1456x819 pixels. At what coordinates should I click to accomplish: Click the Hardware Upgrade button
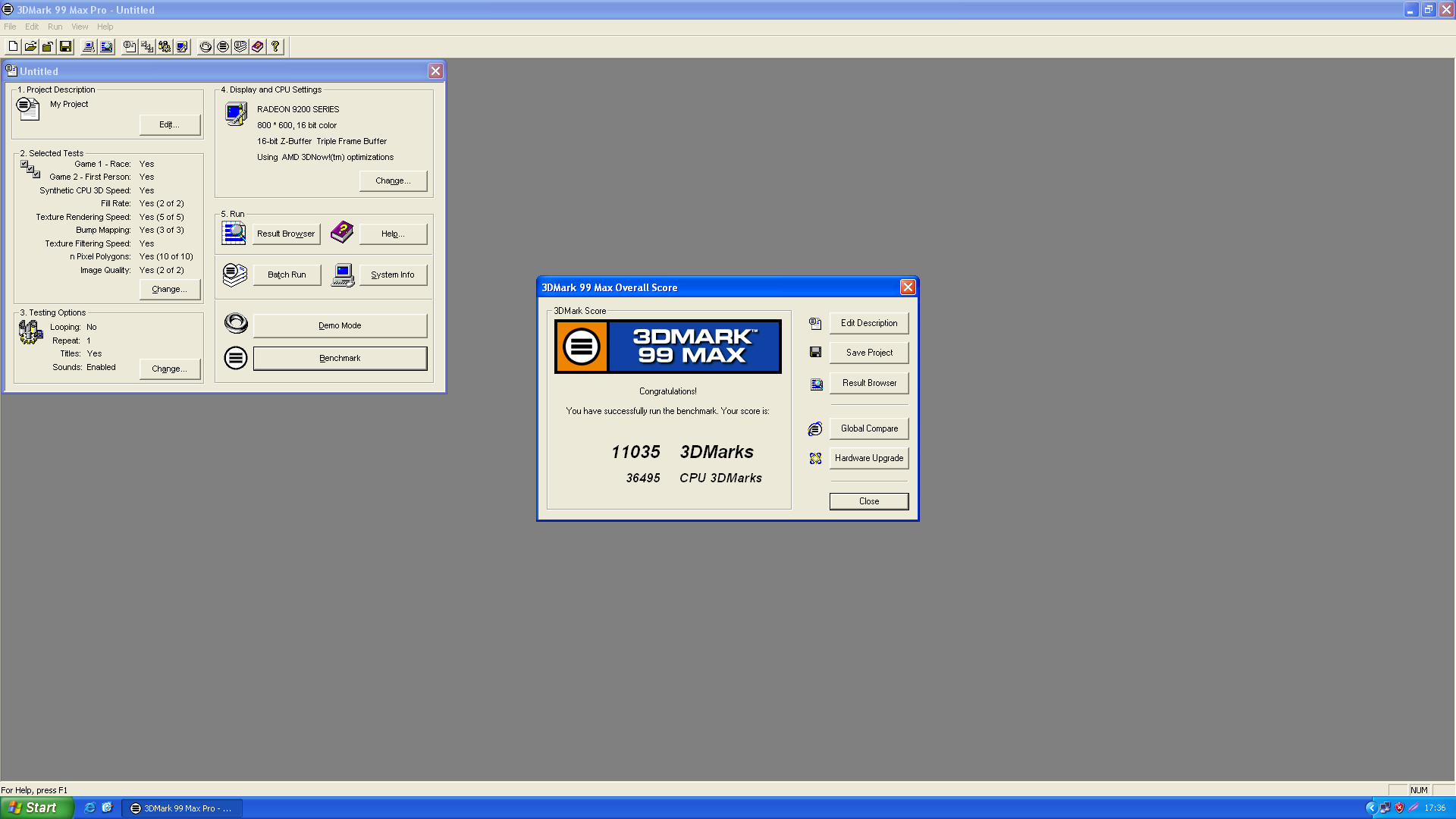[x=869, y=458]
